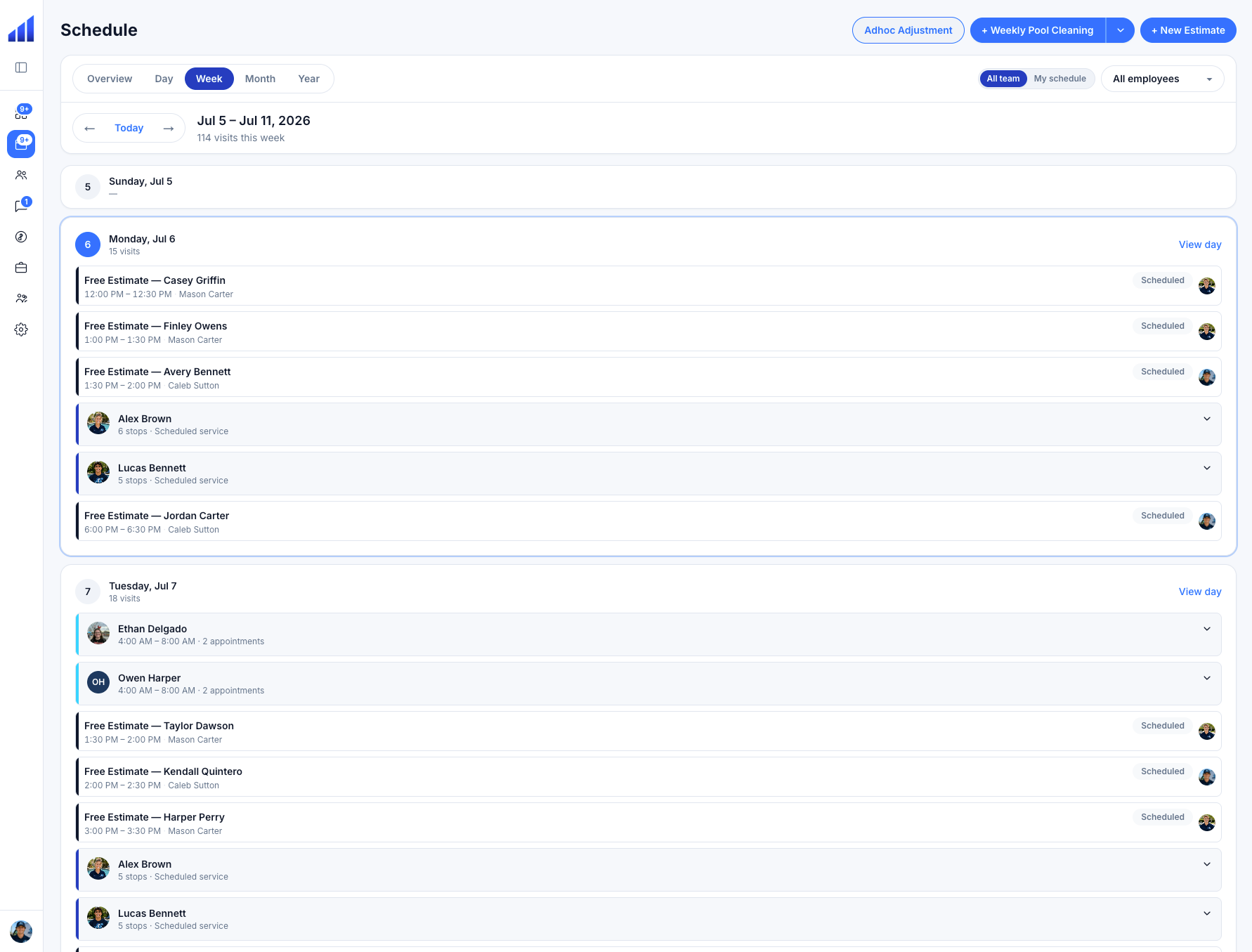1252x952 pixels.
Task: Click the avatar on the Finley Owens estimate
Action: (x=1207, y=332)
